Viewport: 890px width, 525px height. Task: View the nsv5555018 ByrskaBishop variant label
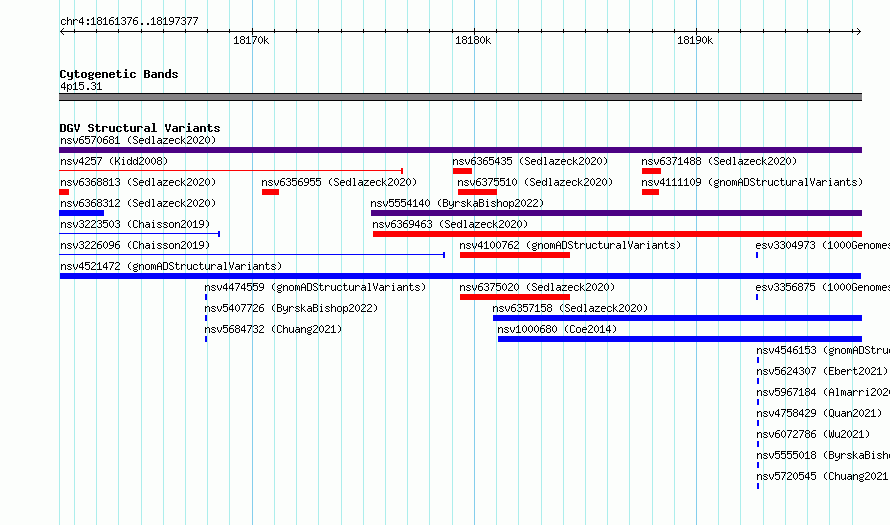(x=823, y=455)
